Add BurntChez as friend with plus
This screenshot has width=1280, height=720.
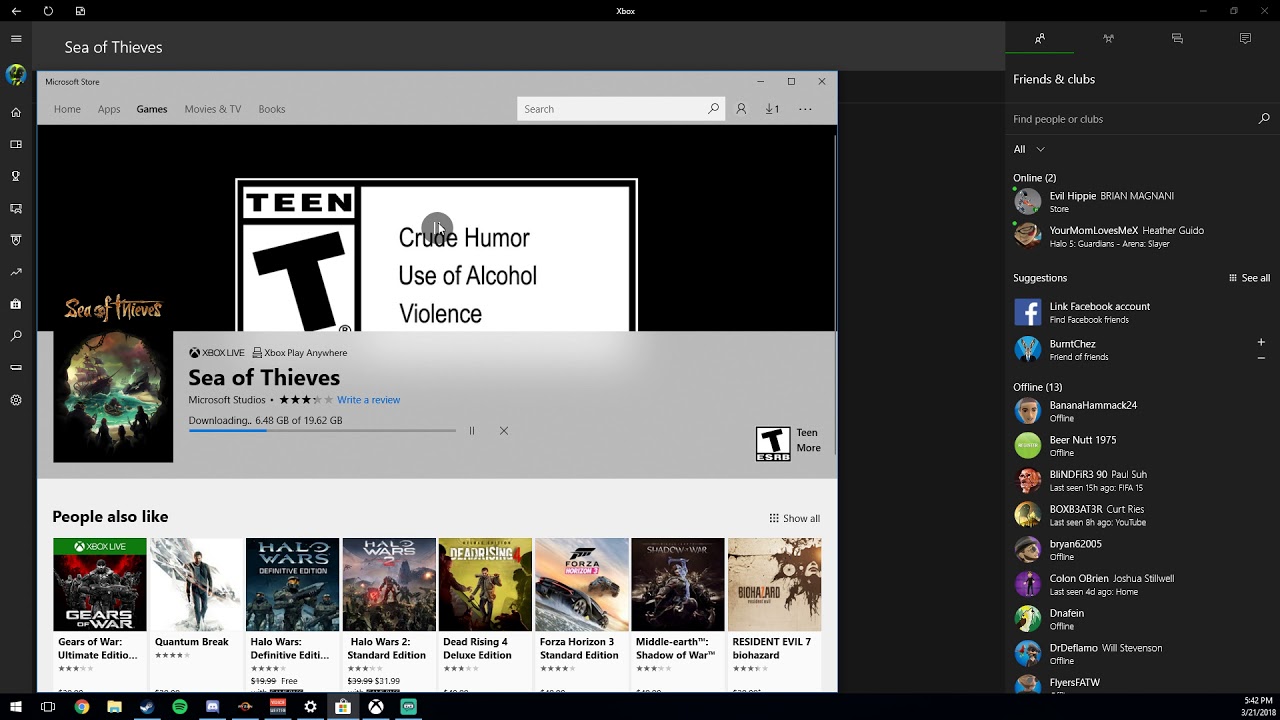point(1261,342)
